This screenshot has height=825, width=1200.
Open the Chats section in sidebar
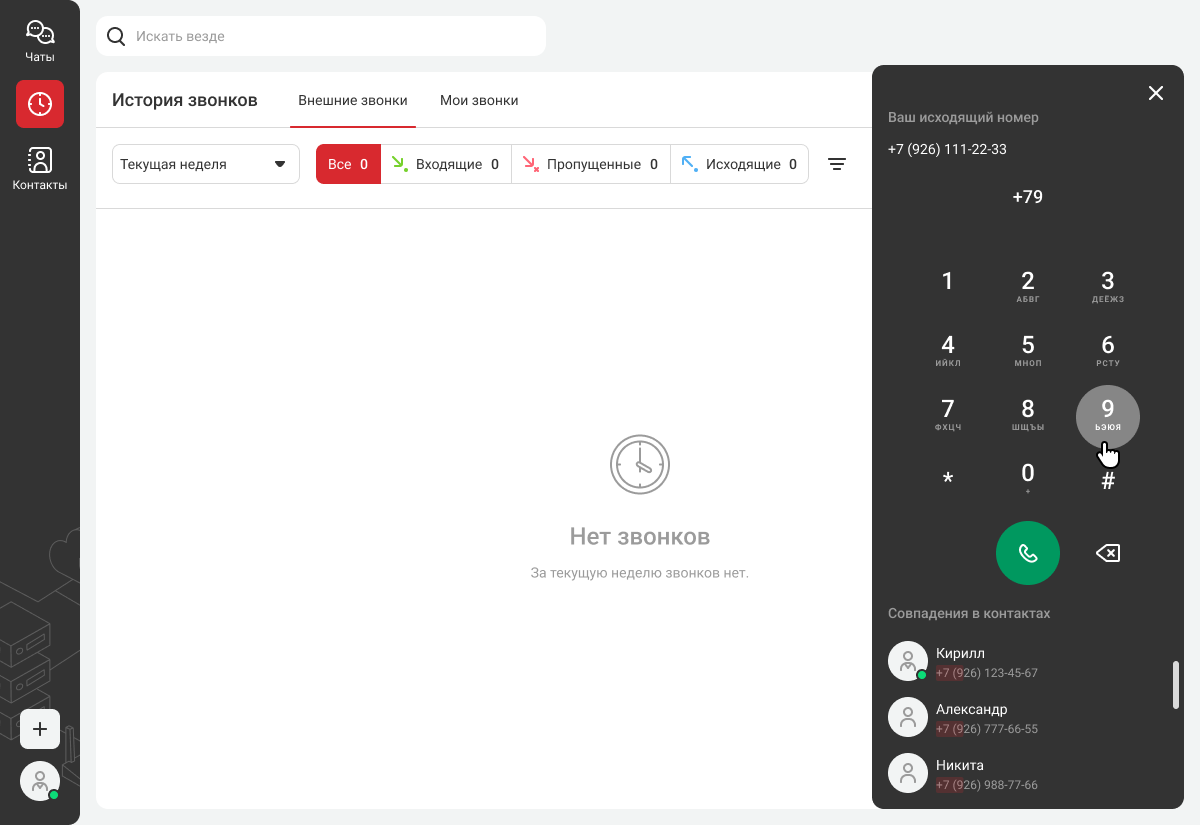pyautogui.click(x=40, y=42)
